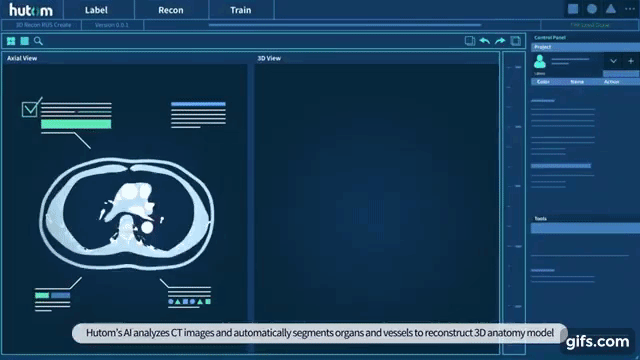The height and width of the screenshot is (360, 640).
Task: Click the top progress bar
Action: coord(345,25)
